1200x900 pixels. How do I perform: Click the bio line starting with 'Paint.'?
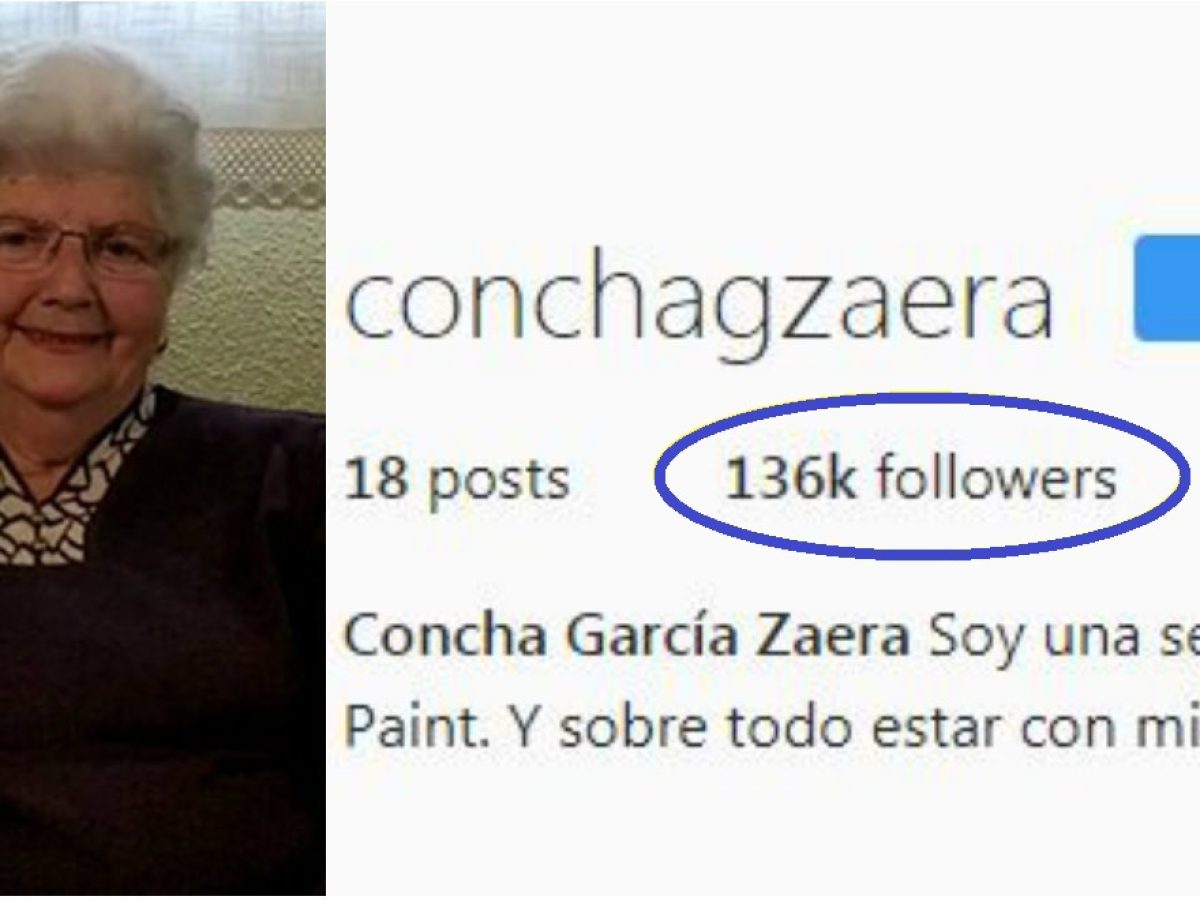point(771,727)
